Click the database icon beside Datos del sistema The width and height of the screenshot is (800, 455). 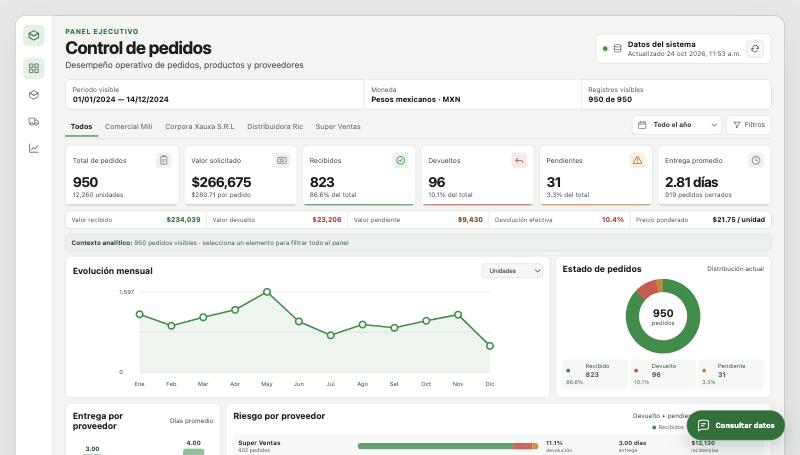coord(617,48)
